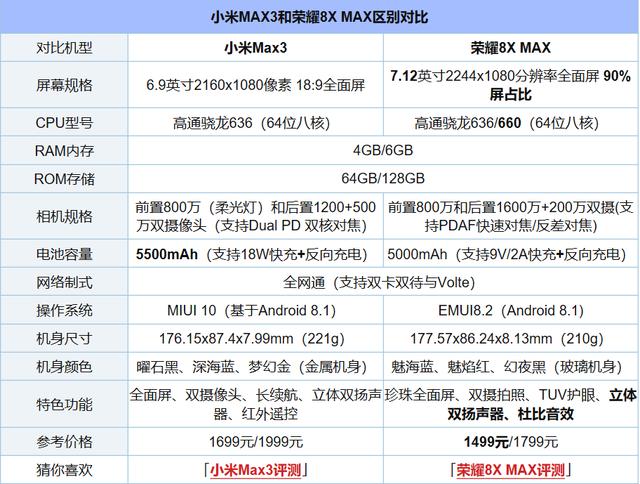Select the 屏幕规格 row label
This screenshot has width=640, height=484.
(x=64, y=85)
